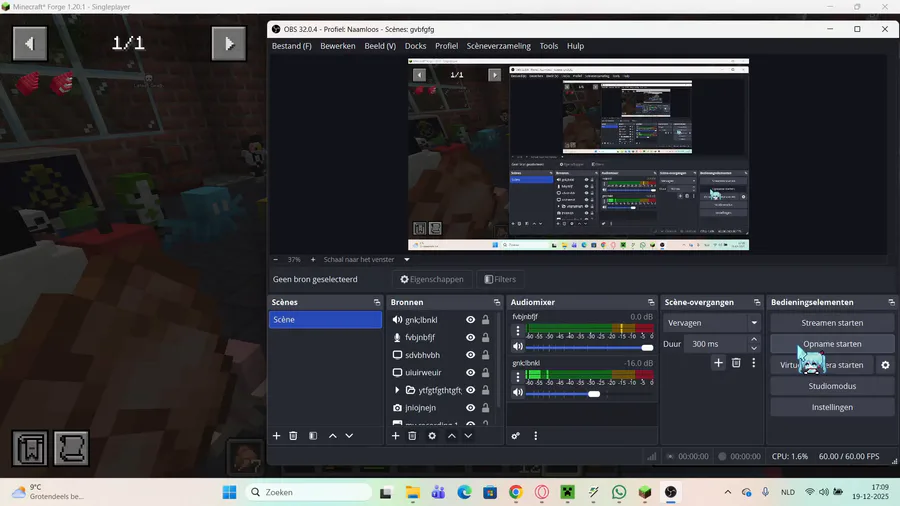900x506 pixels.
Task: Open the Docks menu
Action: [416, 46]
